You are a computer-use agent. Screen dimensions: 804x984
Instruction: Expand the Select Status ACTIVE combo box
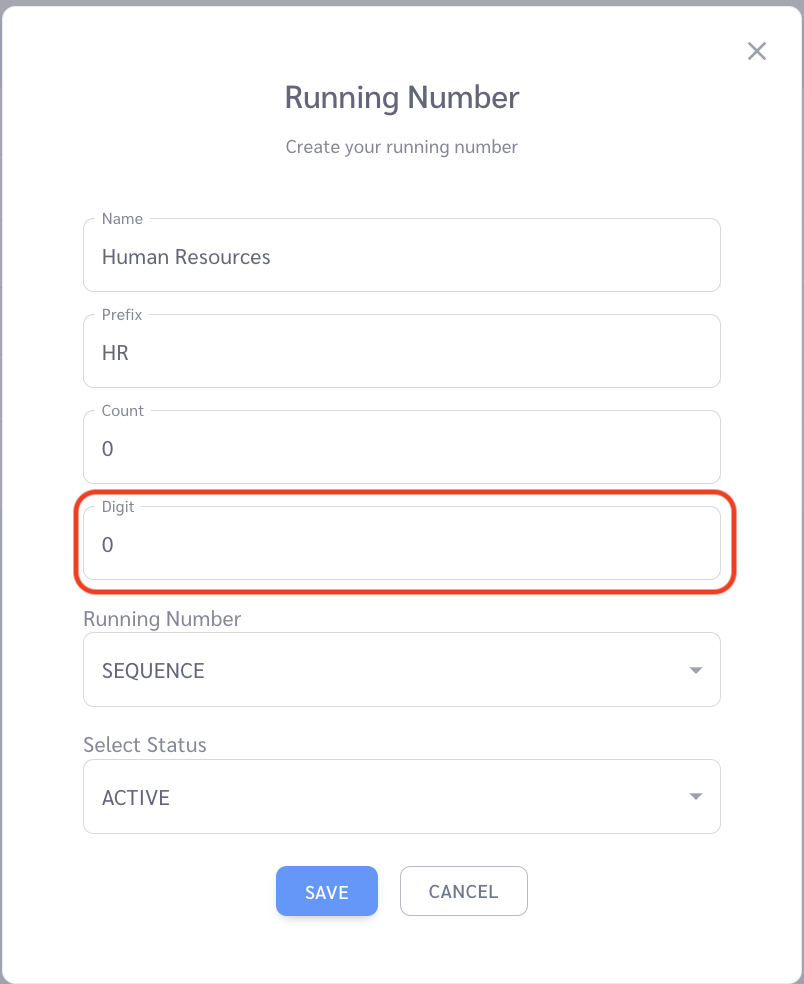pos(402,796)
